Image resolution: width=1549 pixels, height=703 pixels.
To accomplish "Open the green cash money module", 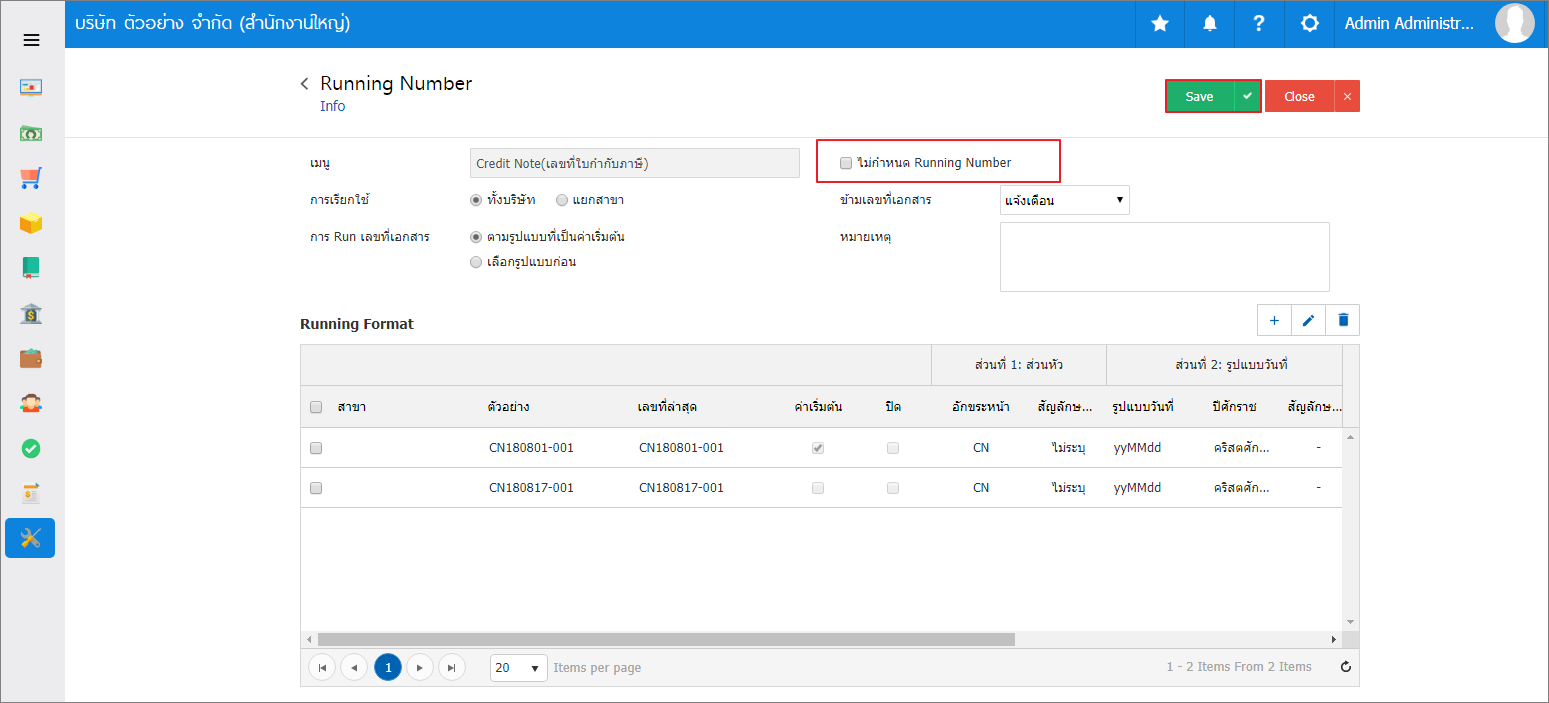I will tap(31, 133).
